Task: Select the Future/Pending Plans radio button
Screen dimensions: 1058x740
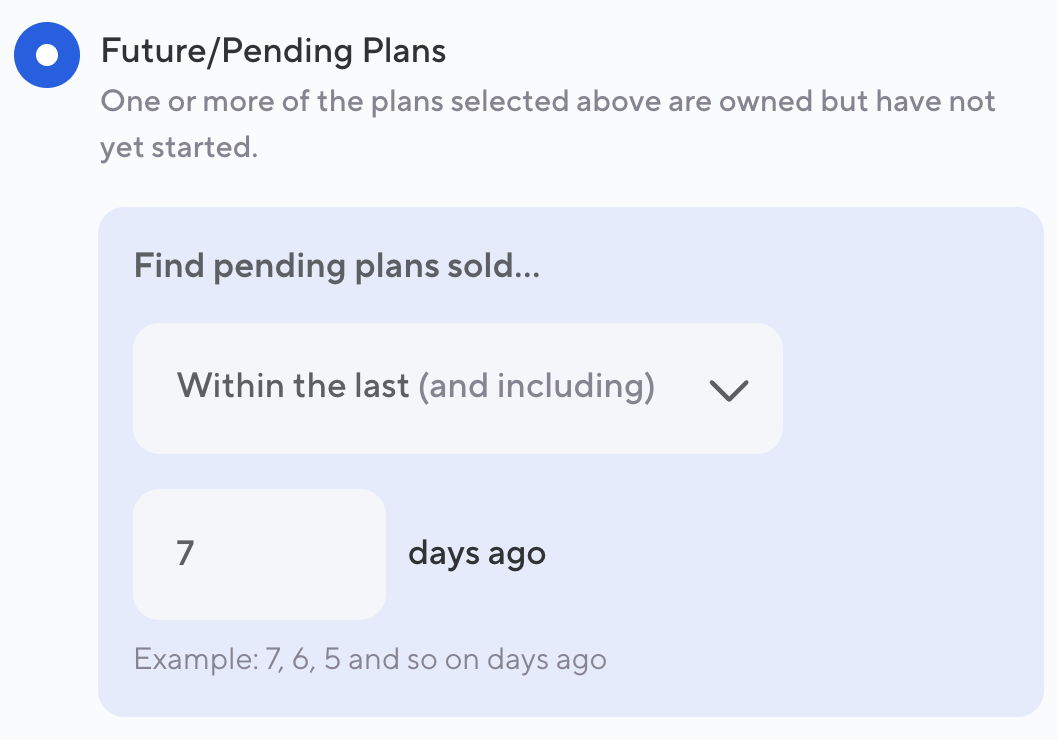Action: pyautogui.click(x=46, y=55)
